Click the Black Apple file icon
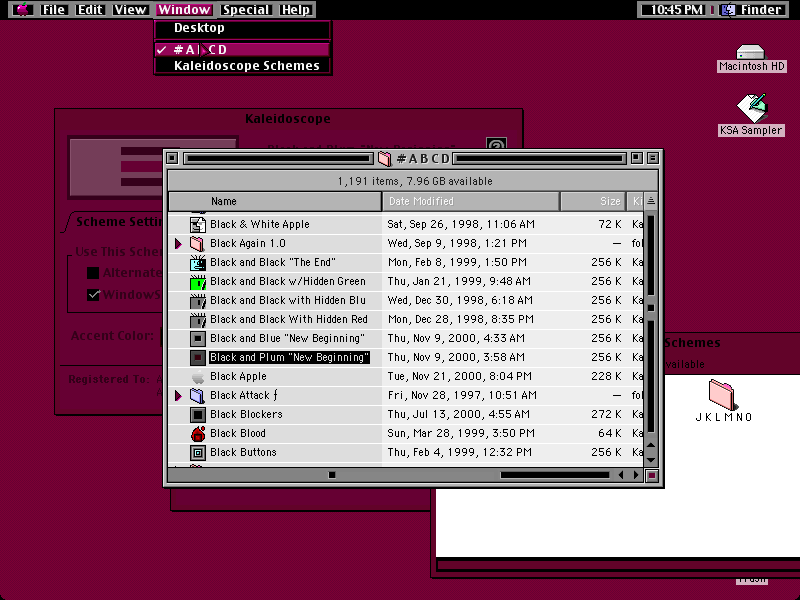The width and height of the screenshot is (800, 600). pyautogui.click(x=198, y=377)
